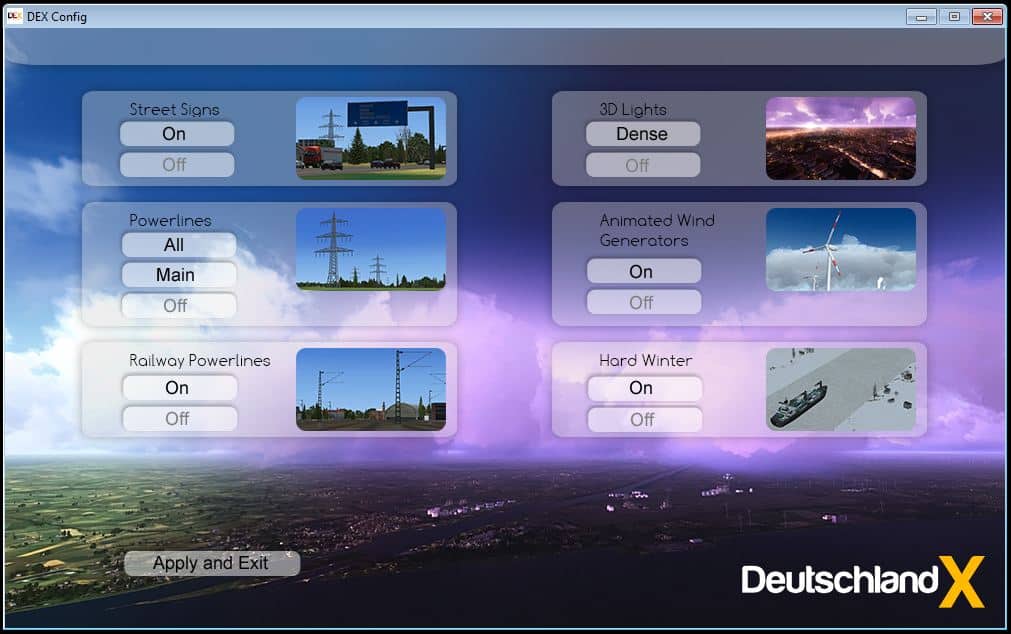Click the Powerlines pylon preview image

371,249
